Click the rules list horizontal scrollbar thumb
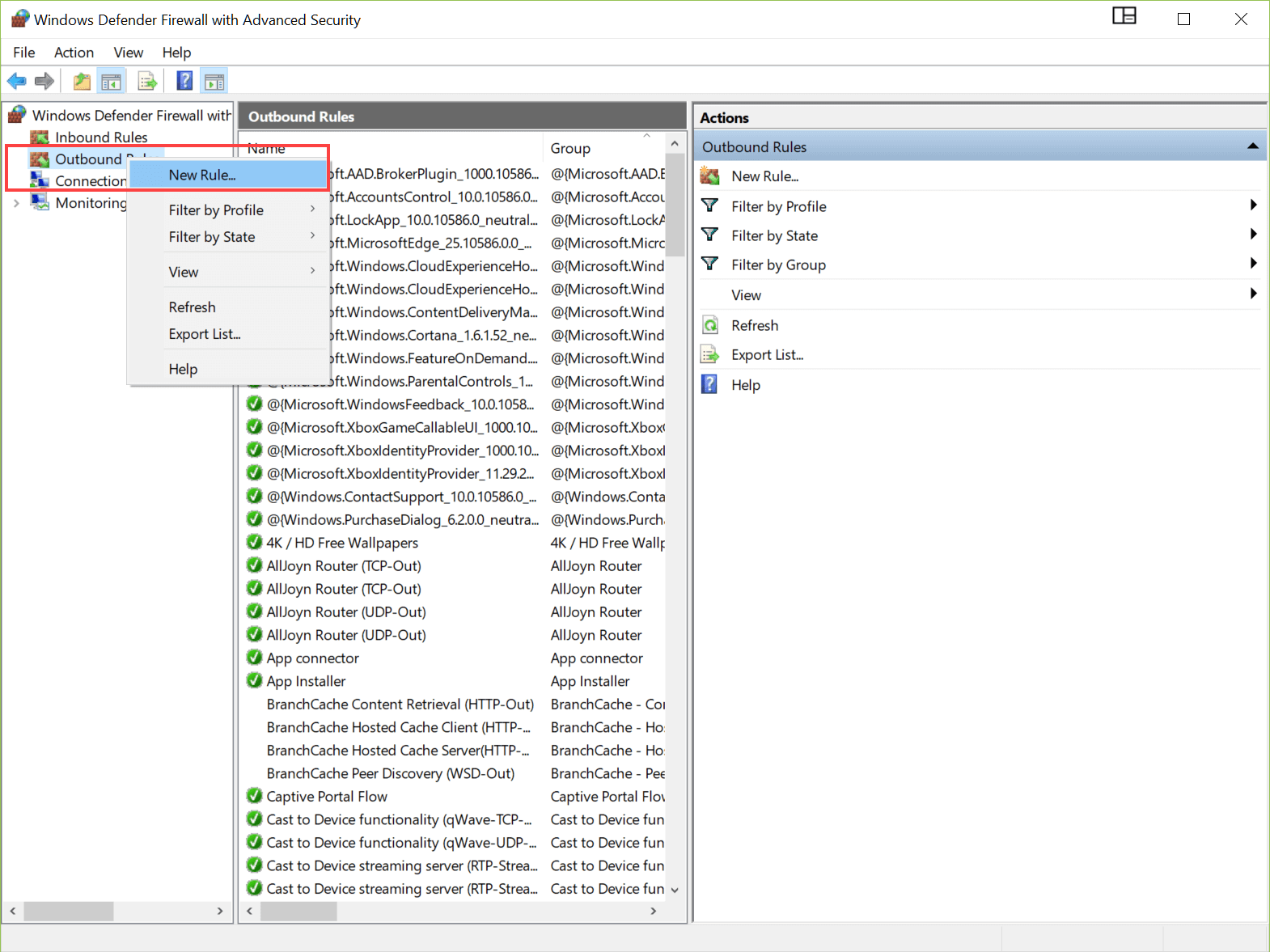This screenshot has width=1270, height=952. coord(298,911)
